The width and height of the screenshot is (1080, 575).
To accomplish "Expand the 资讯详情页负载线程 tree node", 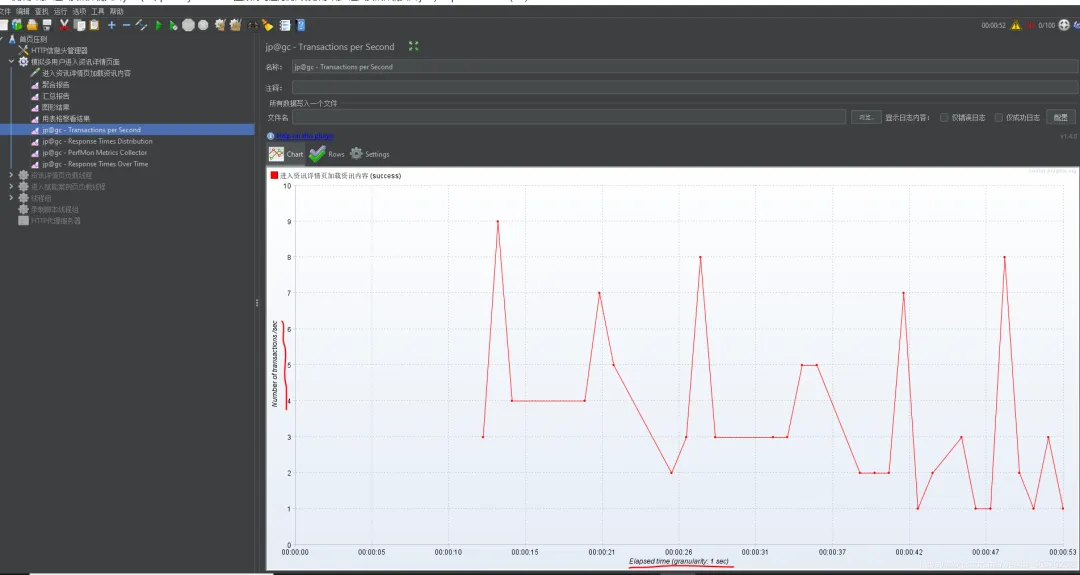I will [11, 175].
